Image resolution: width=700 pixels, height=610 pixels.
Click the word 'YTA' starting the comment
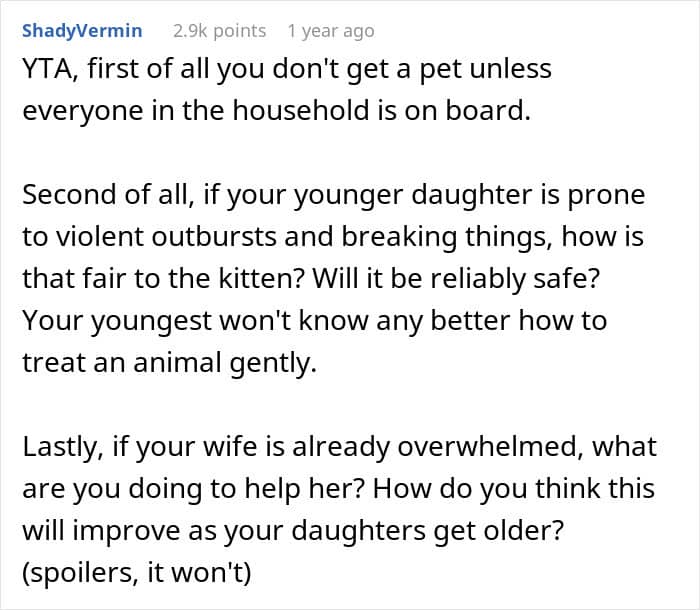[x=48, y=69]
